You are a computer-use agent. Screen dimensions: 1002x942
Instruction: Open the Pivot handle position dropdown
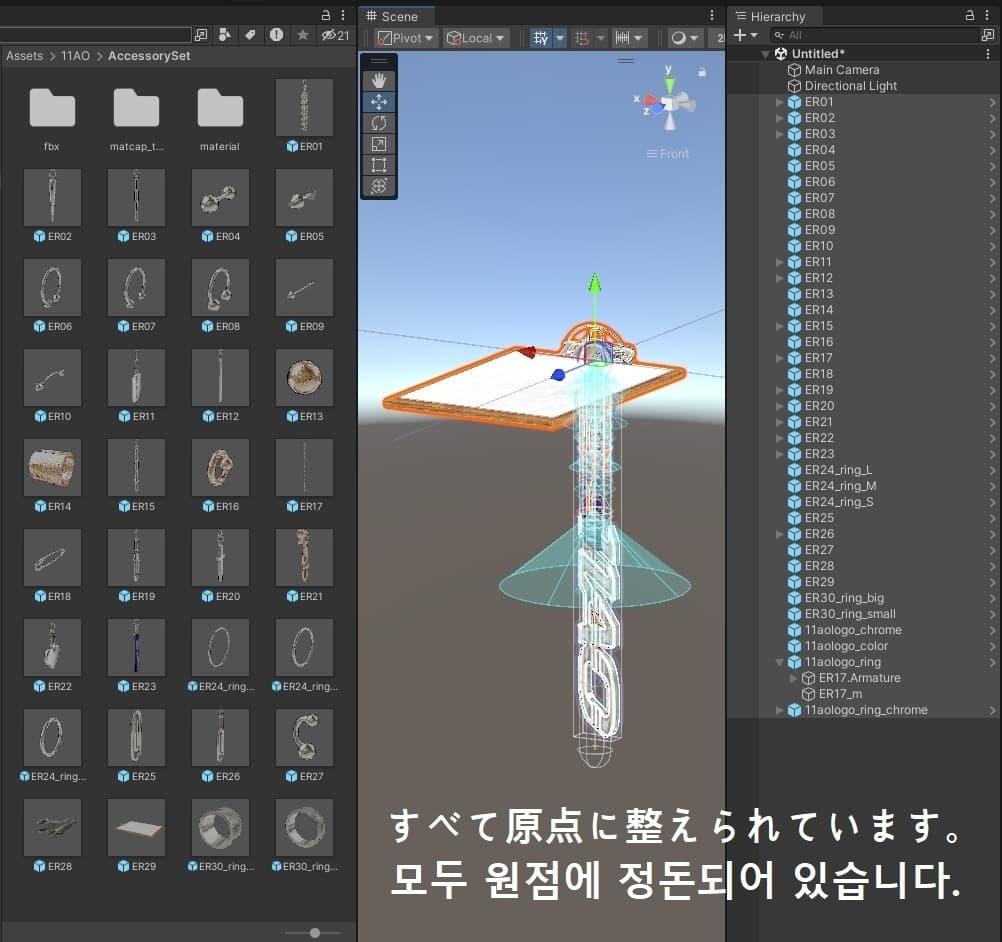406,38
